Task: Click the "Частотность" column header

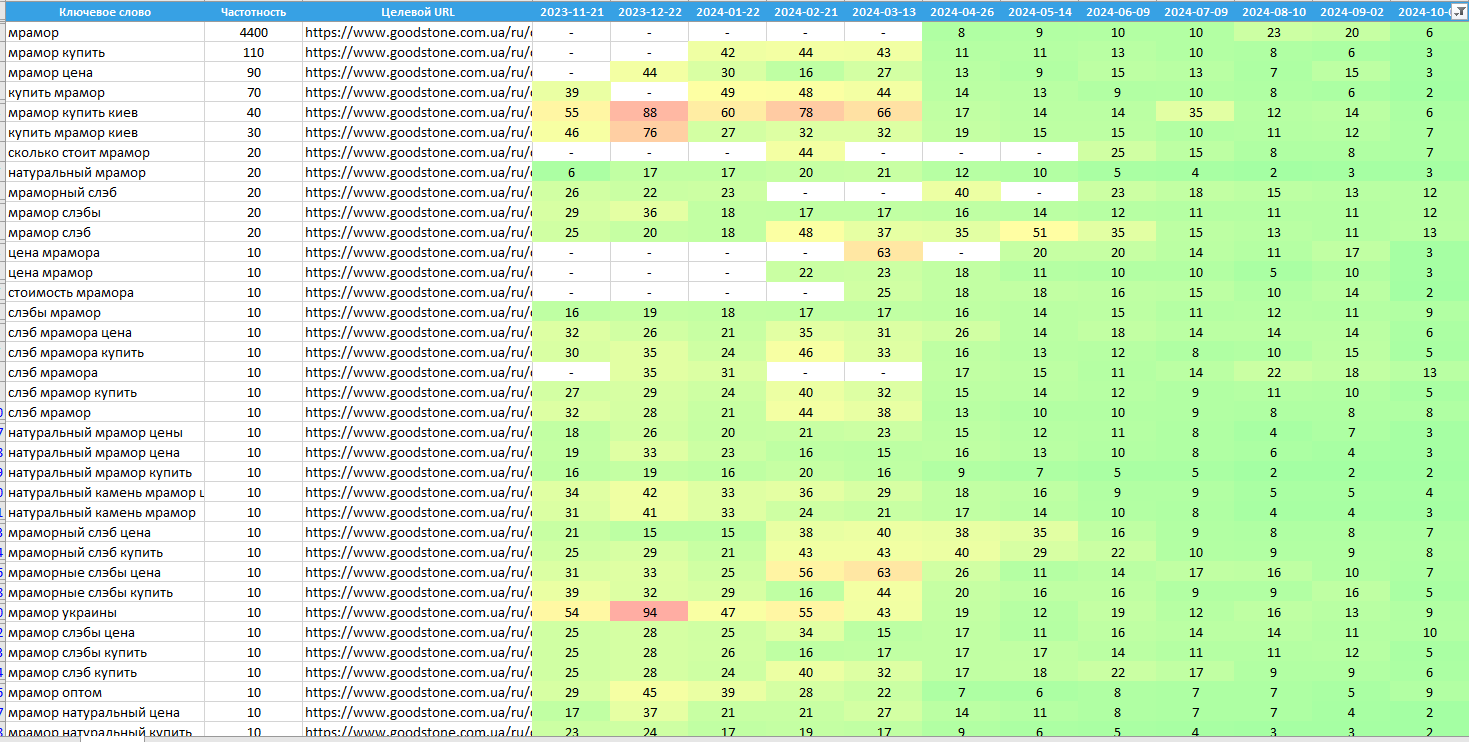Action: [253, 12]
